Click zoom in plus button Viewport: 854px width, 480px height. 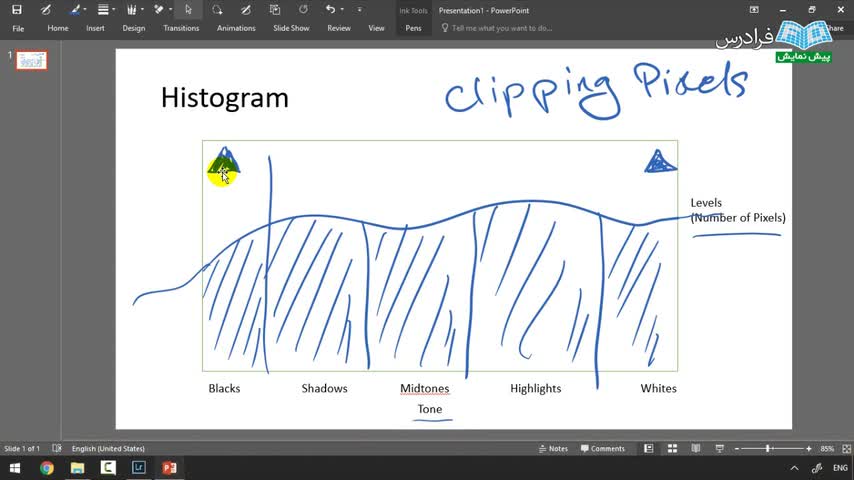point(809,448)
